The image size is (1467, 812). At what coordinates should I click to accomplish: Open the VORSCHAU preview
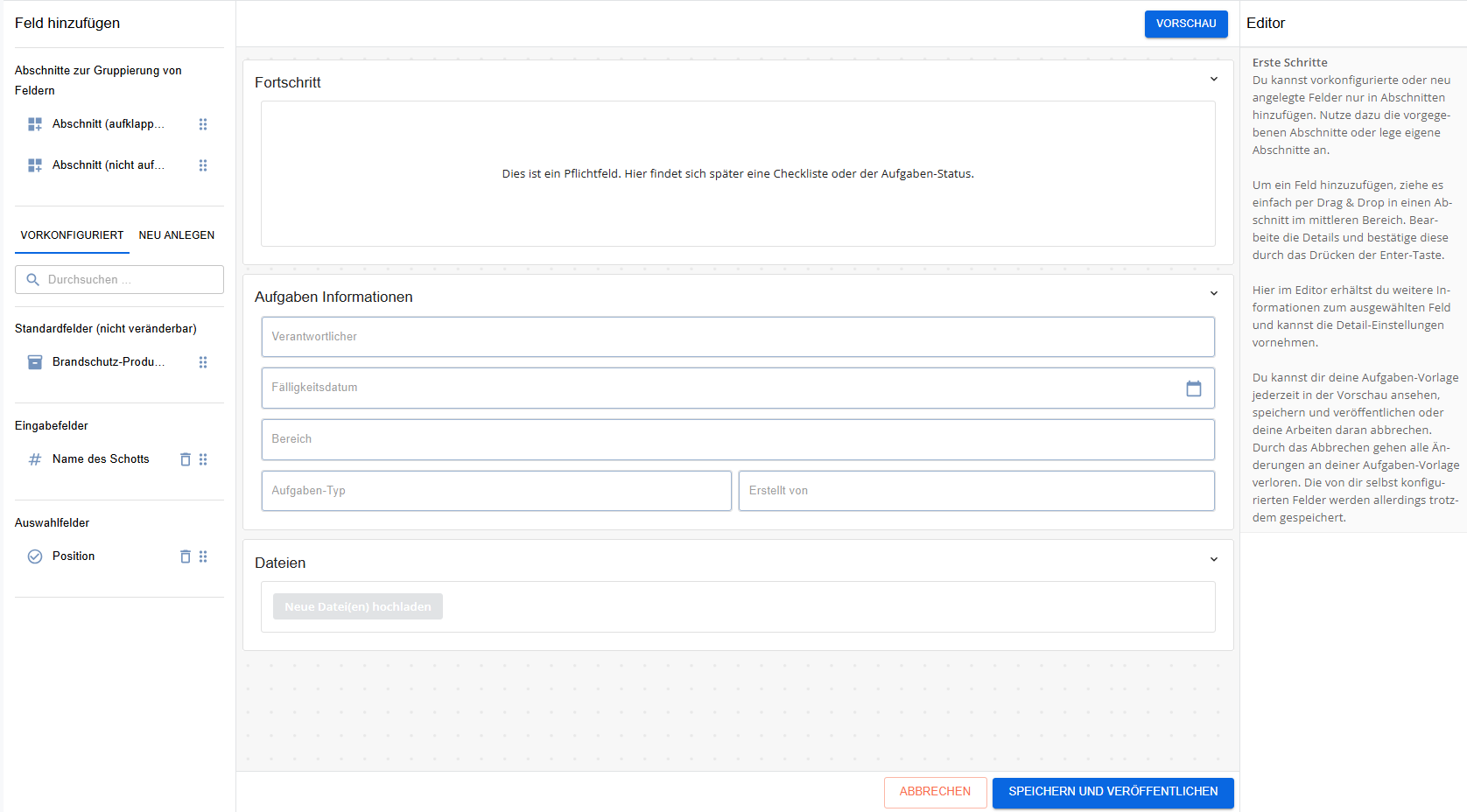tap(1186, 24)
